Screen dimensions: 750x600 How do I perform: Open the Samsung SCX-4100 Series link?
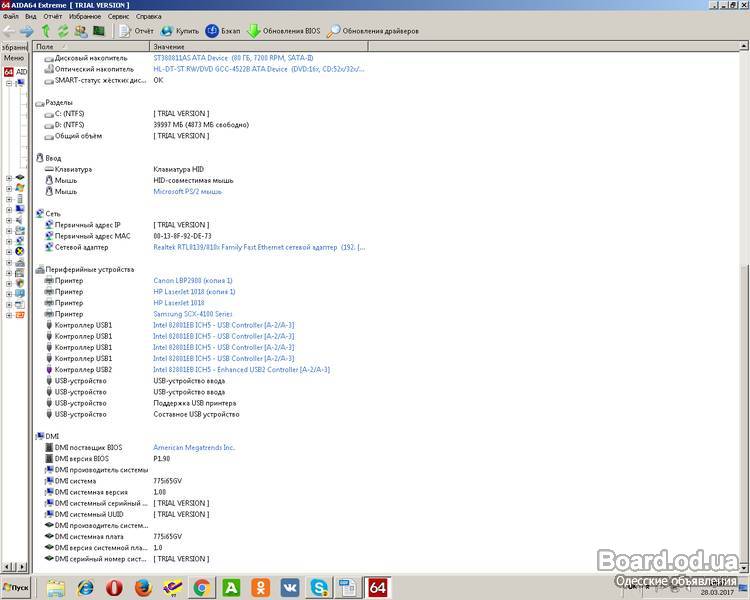193,314
